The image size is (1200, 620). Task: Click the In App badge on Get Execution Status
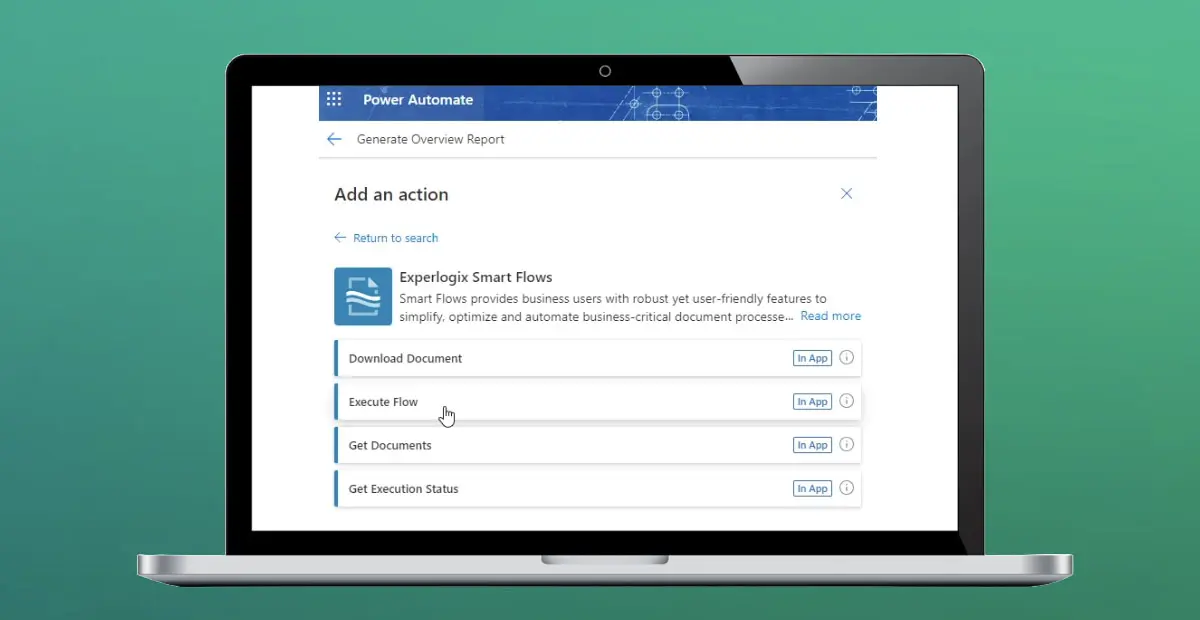(x=811, y=488)
